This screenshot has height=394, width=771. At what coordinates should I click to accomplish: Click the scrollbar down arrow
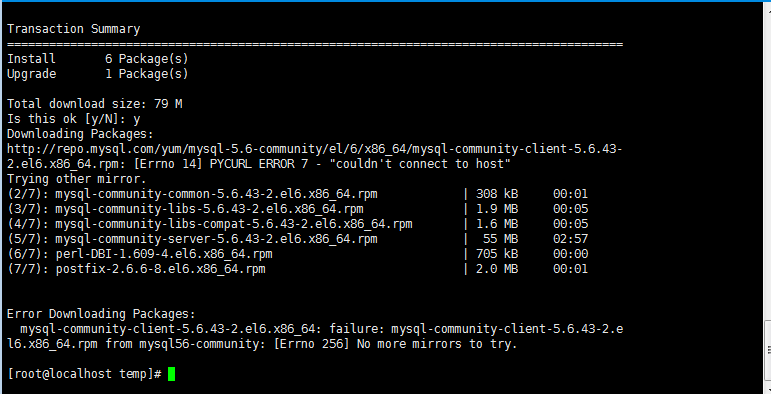[x=769, y=390]
